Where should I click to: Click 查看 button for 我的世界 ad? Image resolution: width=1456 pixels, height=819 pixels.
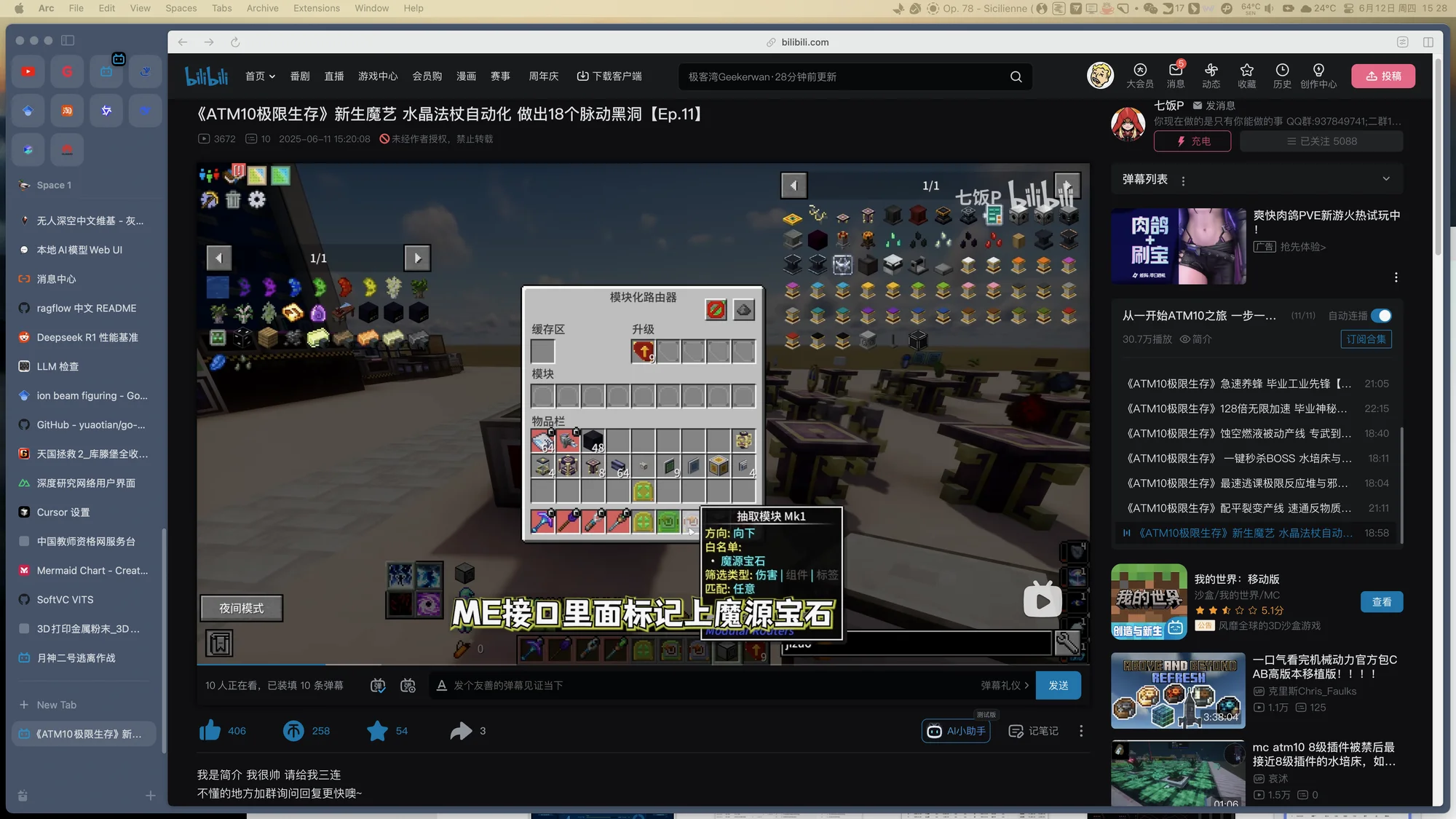(x=1382, y=601)
